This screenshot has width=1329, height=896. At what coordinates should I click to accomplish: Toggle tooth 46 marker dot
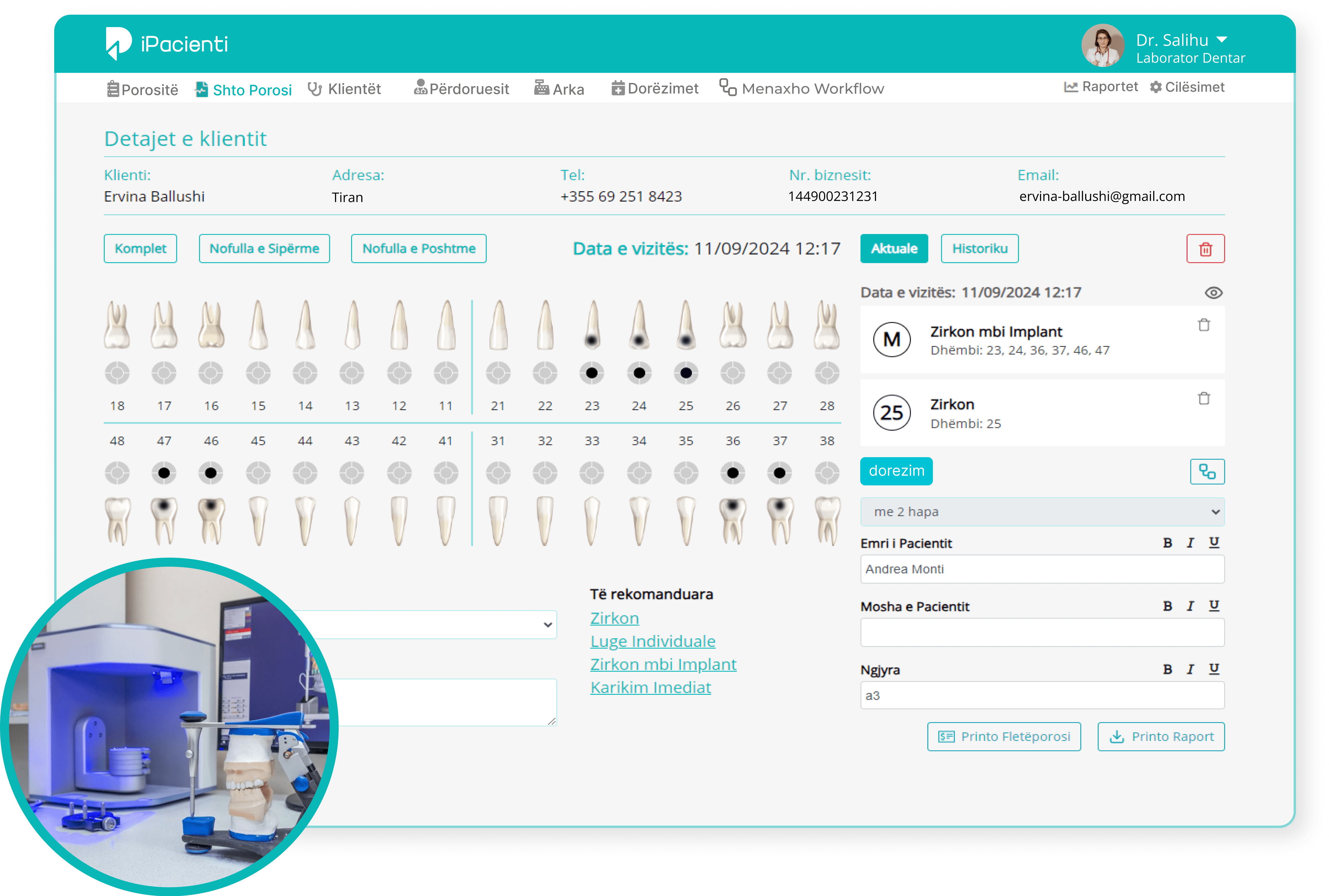[x=211, y=473]
